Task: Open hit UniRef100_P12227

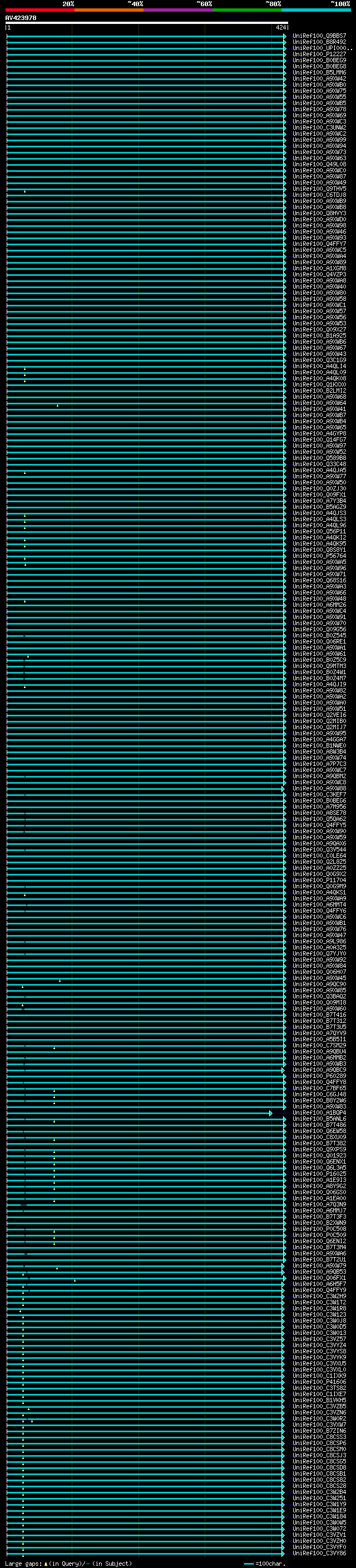Action: 319,54
